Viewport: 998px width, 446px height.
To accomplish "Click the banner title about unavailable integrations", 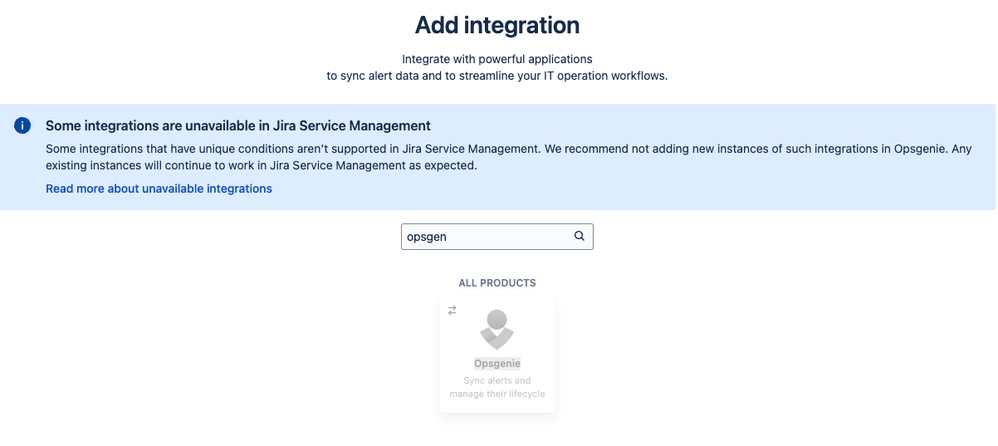I will (238, 125).
